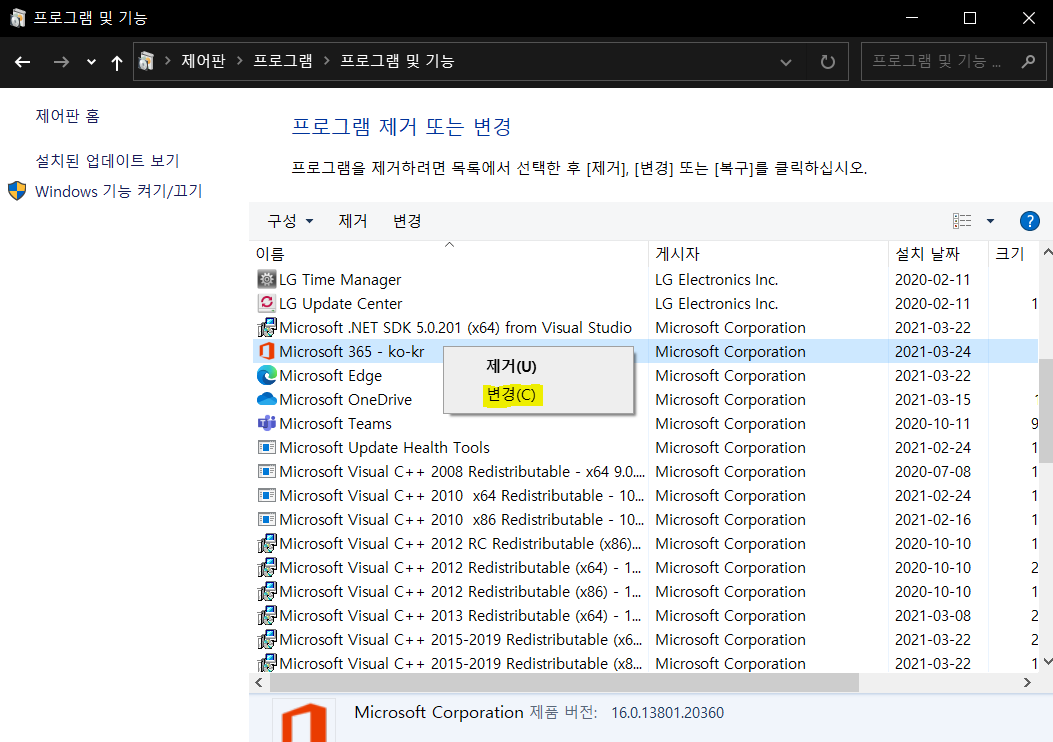Click the Microsoft OneDrive cloud icon
The image size is (1053, 742).
(267, 400)
